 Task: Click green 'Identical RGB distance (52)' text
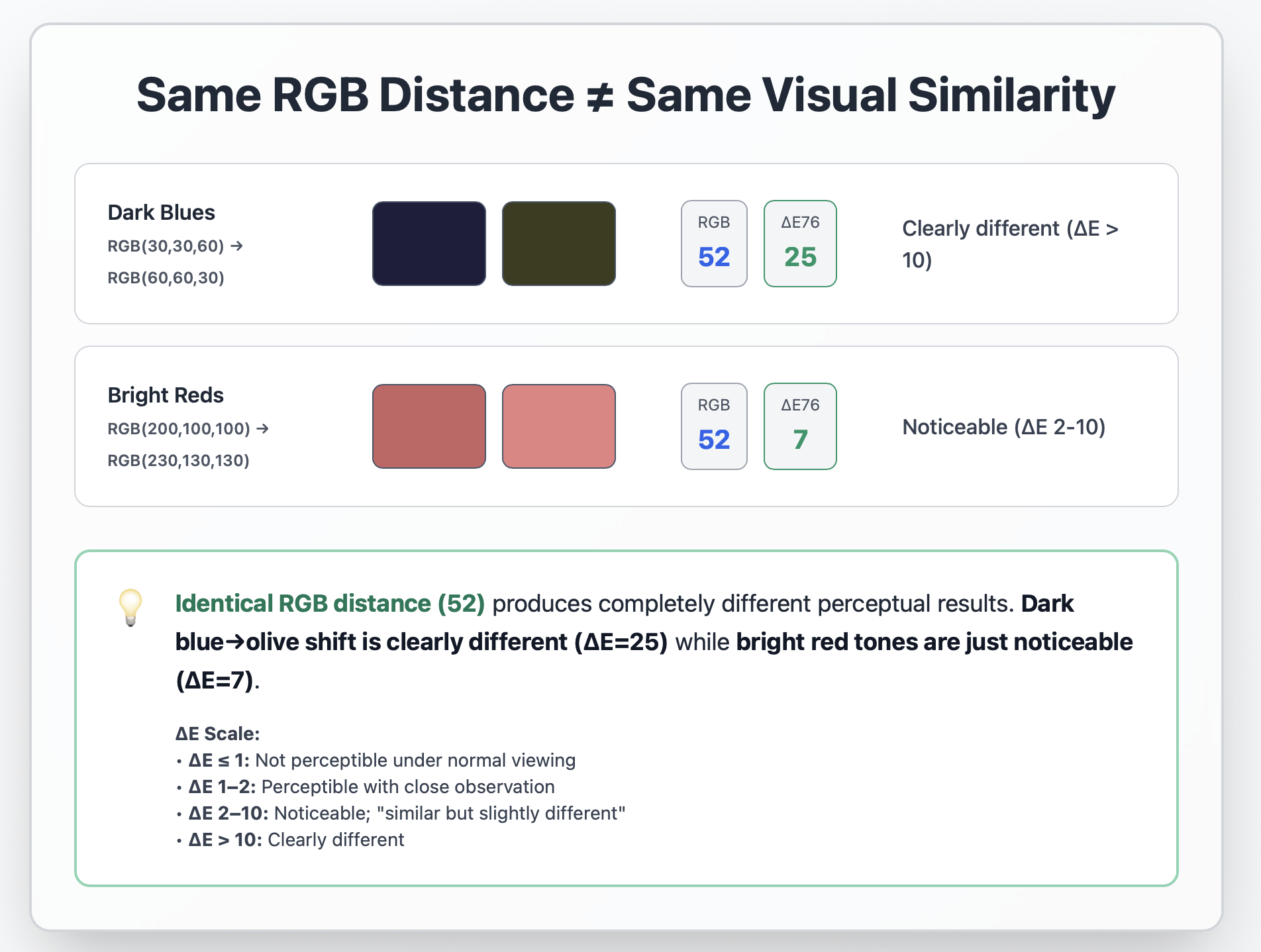click(330, 604)
